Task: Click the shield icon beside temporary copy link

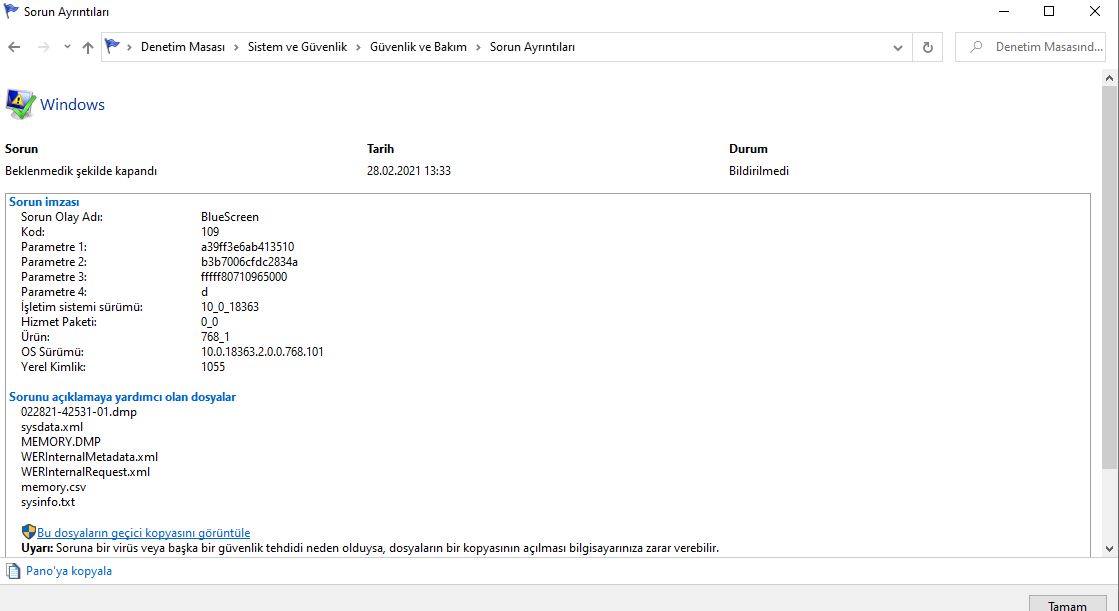Action: pyautogui.click(x=29, y=532)
